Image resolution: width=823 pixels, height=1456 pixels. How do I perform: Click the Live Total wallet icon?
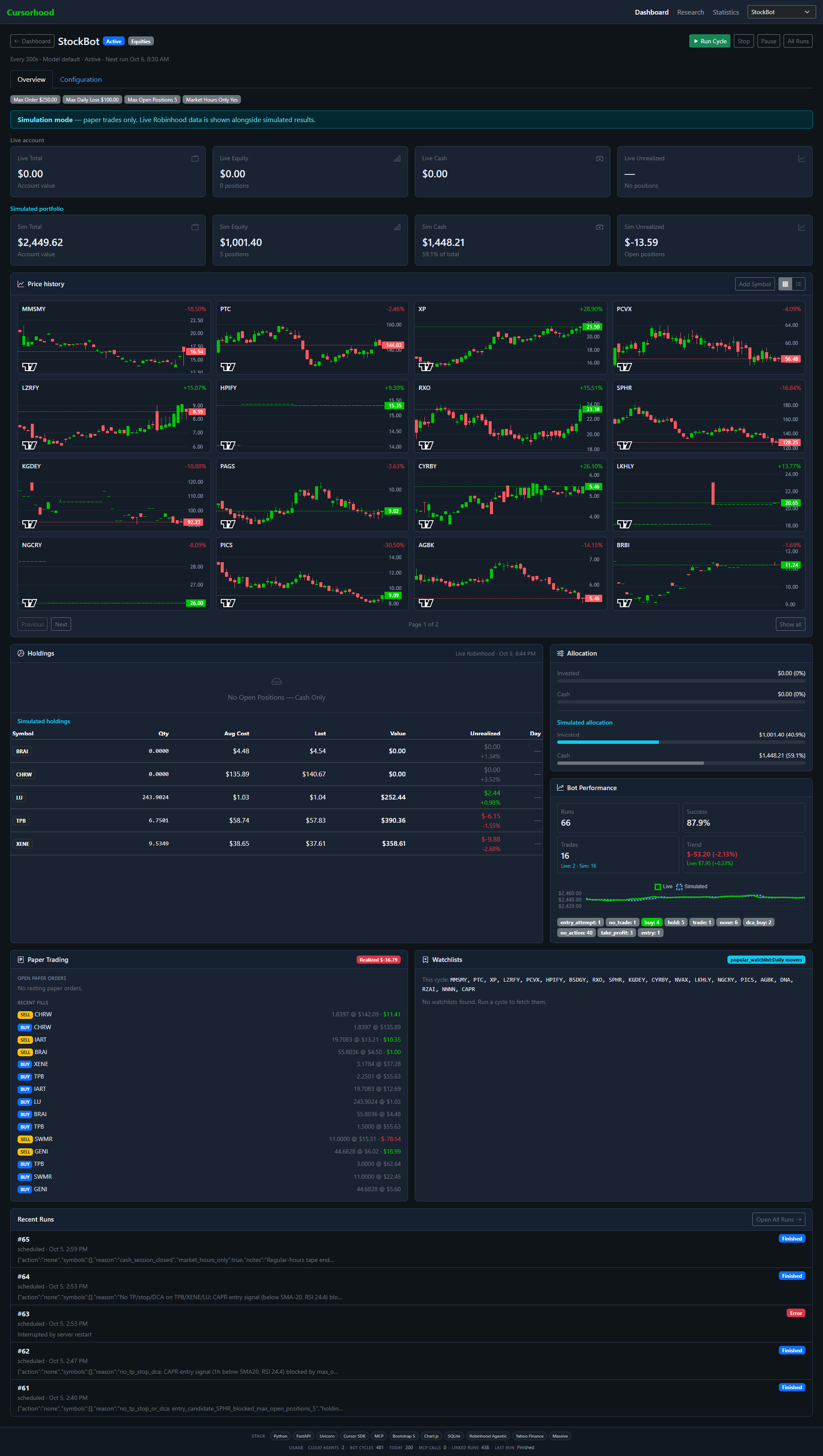[195, 159]
